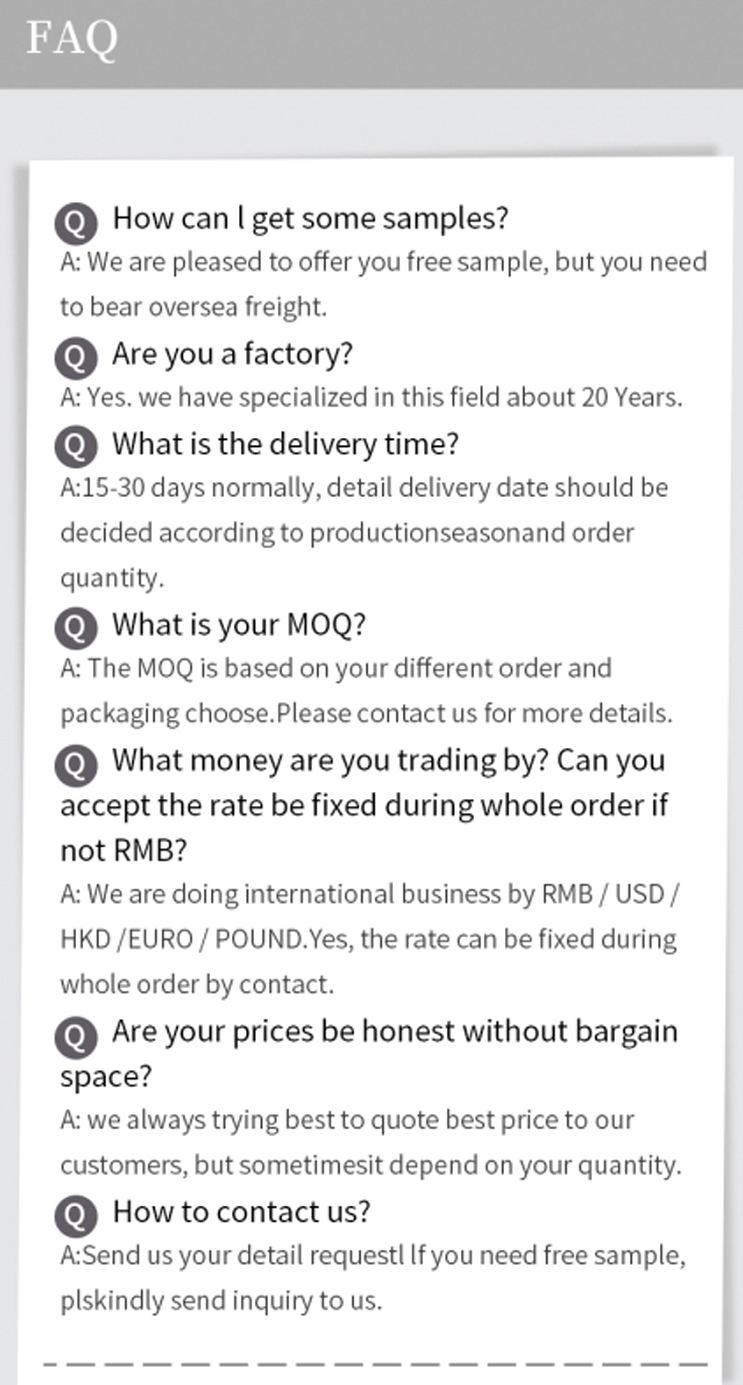743x1385 pixels.
Task: Expand the "How can I get some samples?" question
Action: pos(310,218)
